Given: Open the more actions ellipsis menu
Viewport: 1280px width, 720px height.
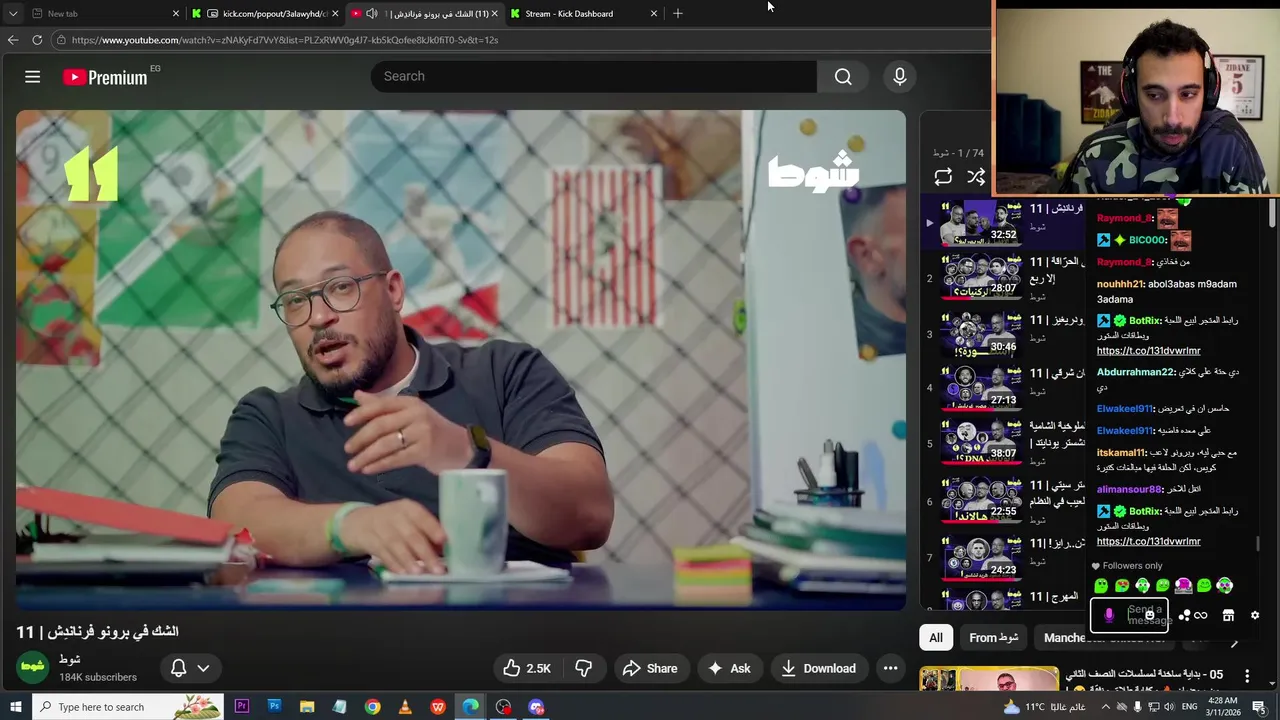Looking at the screenshot, I should coord(890,668).
